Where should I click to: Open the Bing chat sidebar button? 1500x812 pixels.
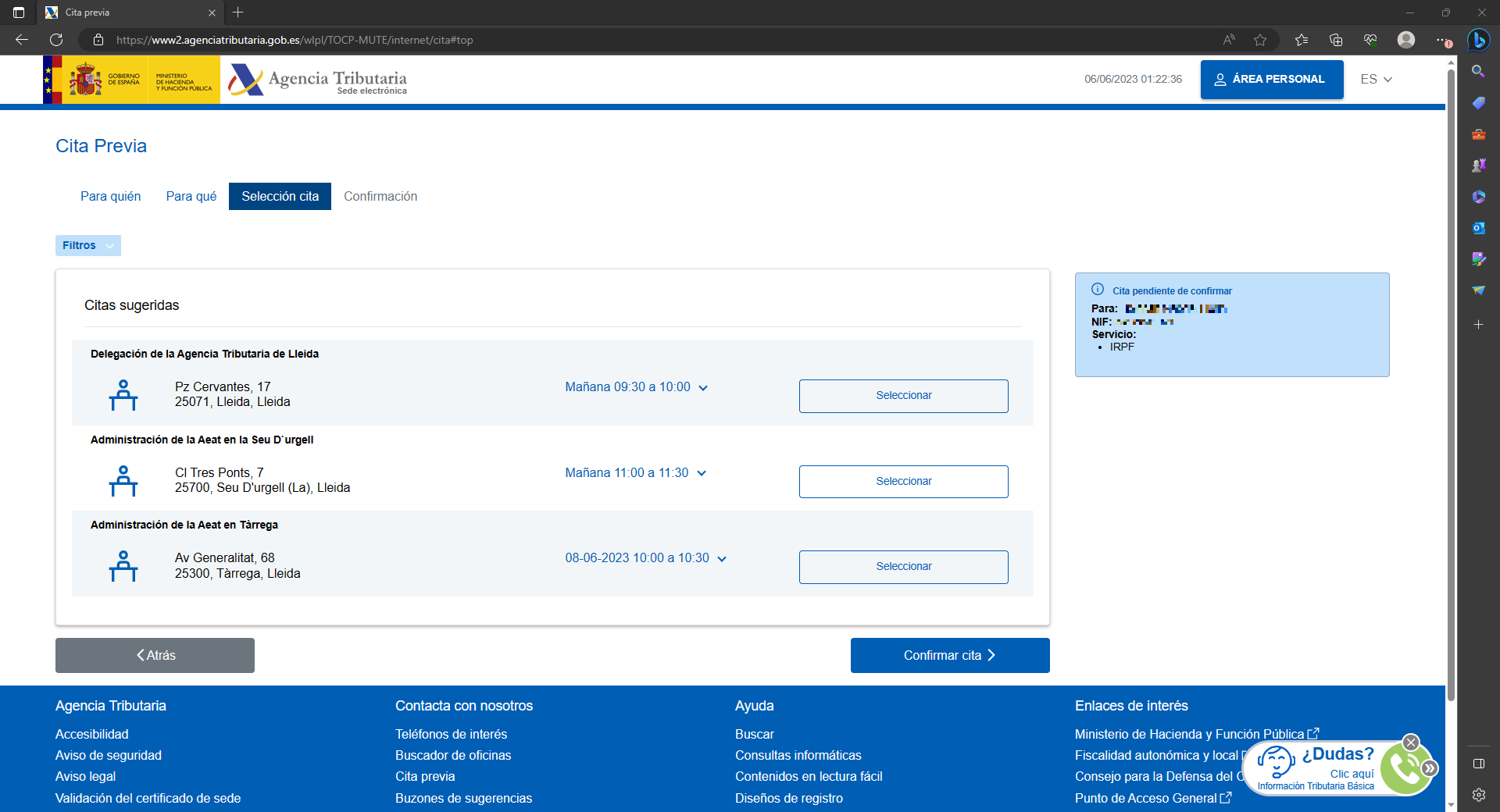tap(1478, 40)
